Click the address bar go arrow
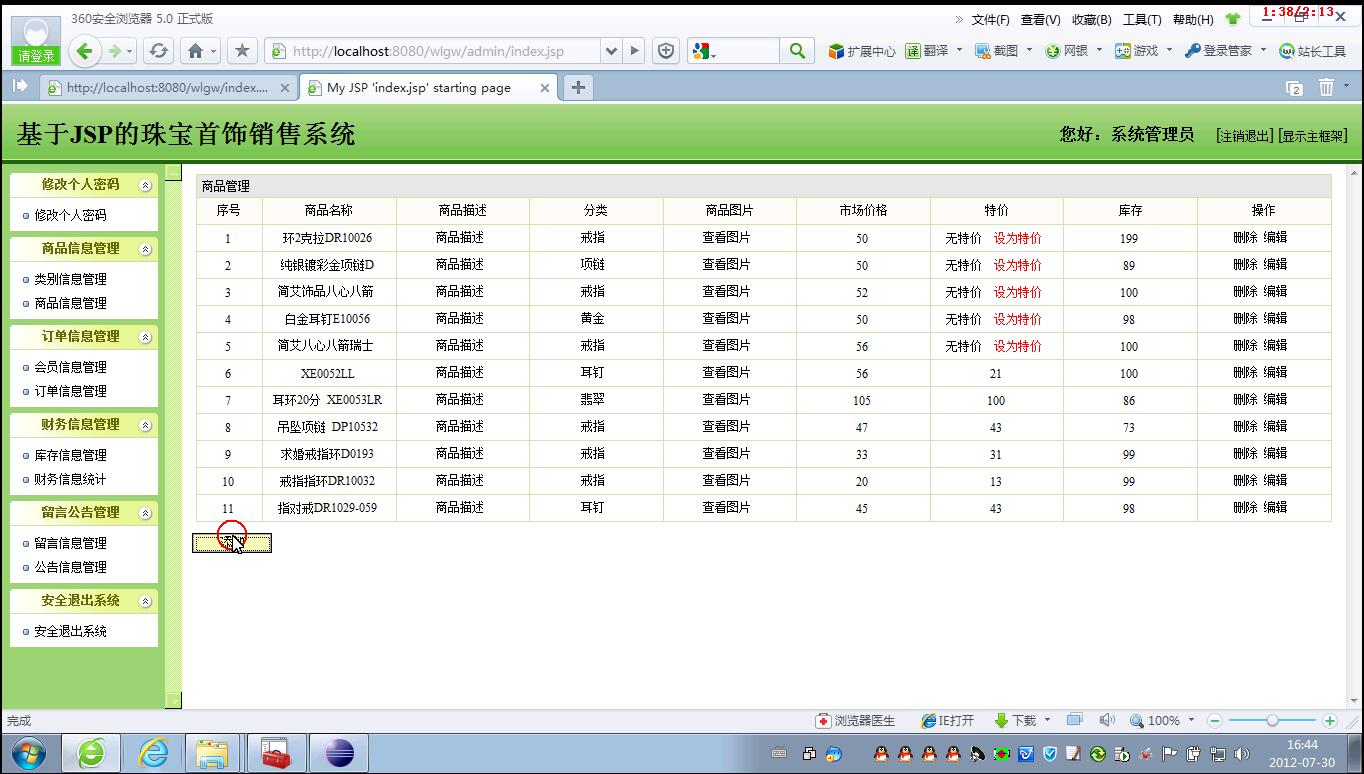The width and height of the screenshot is (1364, 774). (634, 51)
